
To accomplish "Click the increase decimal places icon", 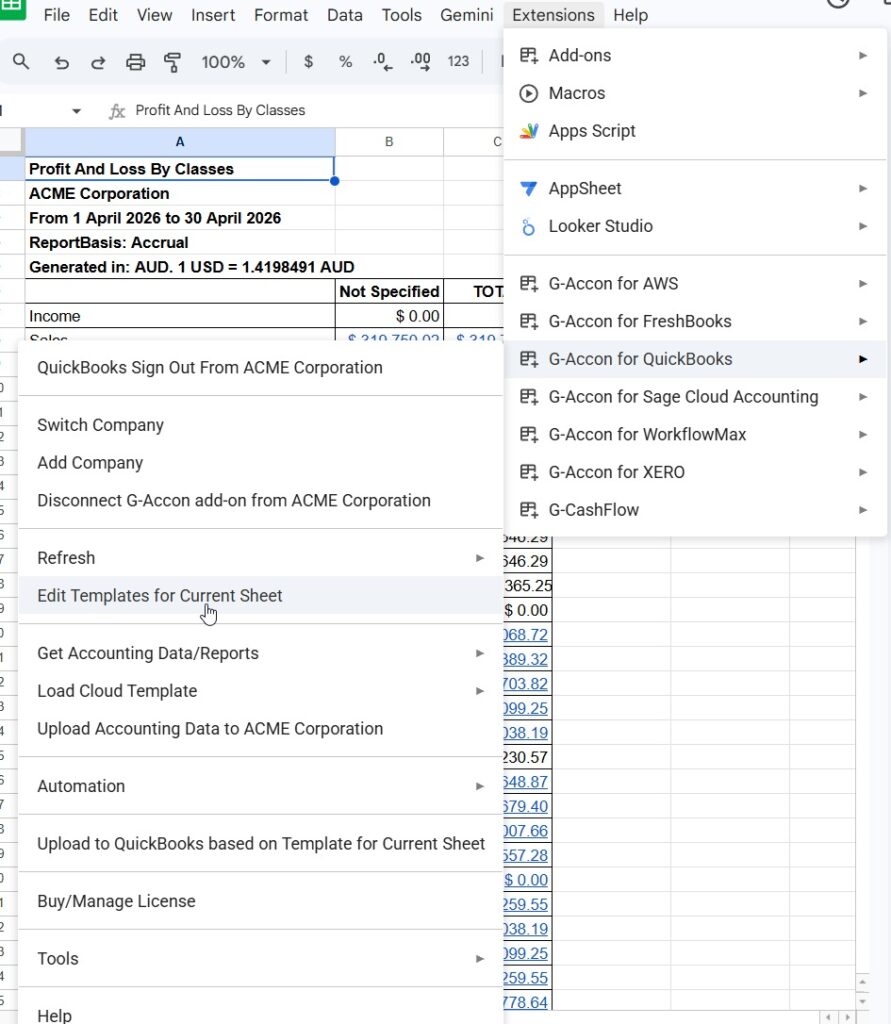I will [420, 62].
